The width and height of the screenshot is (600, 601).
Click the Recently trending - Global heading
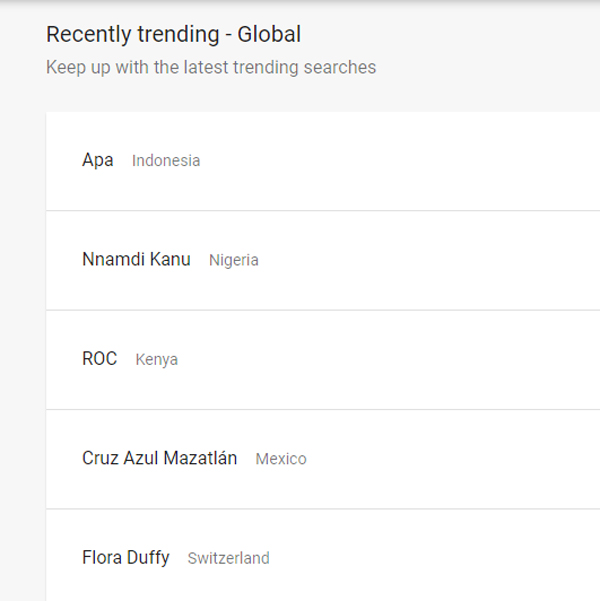click(173, 35)
